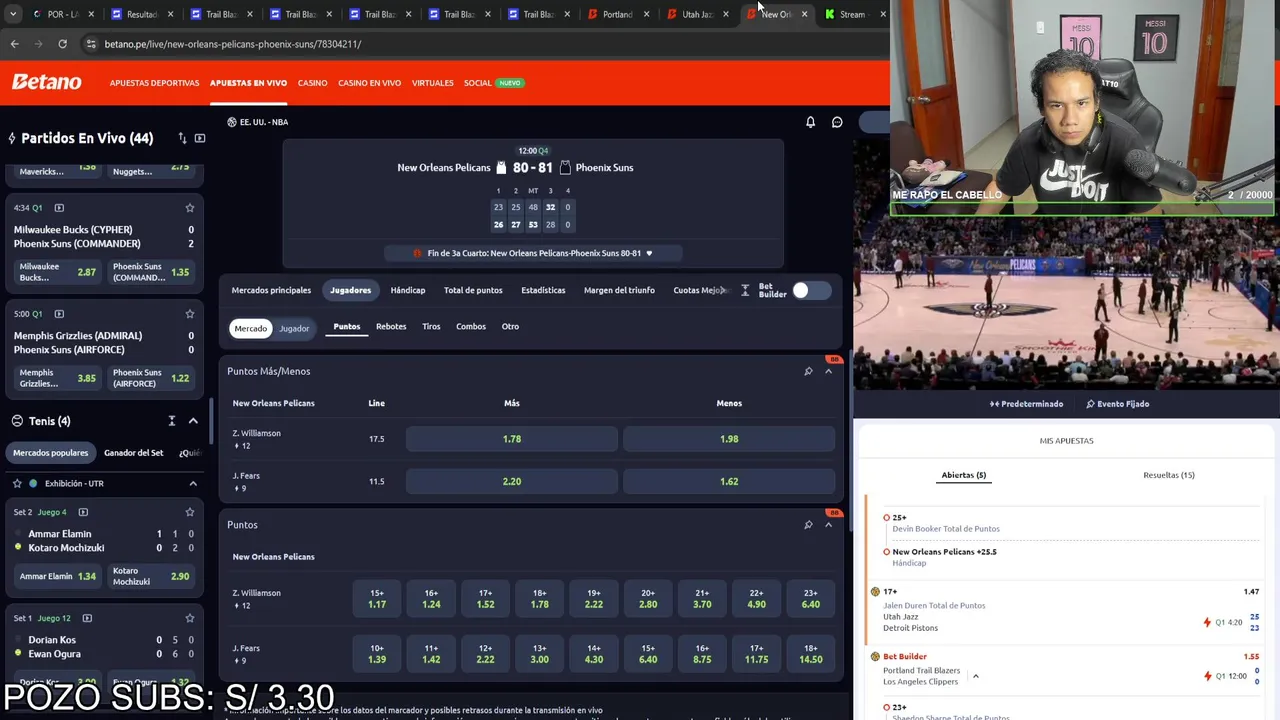Favorite the Milwaukee Bucks (CYPHER) match
Image resolution: width=1280 pixels, height=720 pixels.
click(x=190, y=208)
